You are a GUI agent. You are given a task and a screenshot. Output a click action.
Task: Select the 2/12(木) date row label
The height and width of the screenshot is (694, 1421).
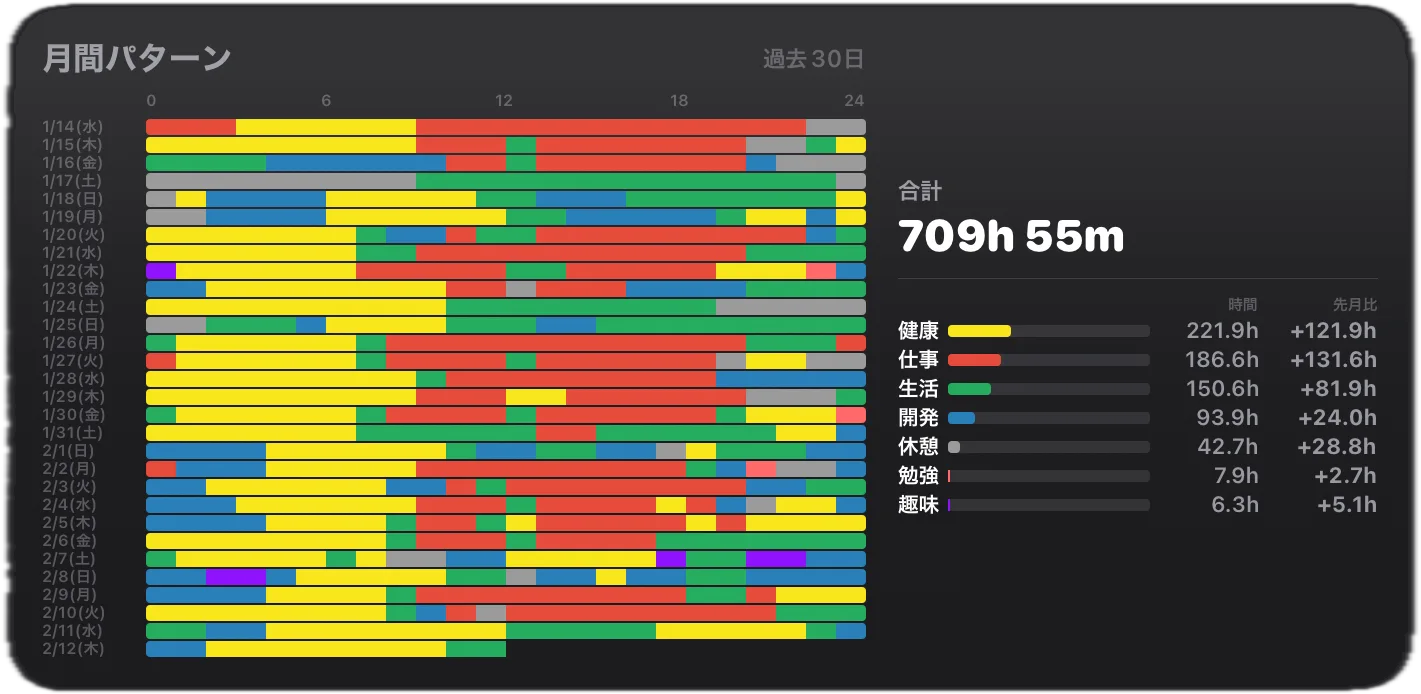pos(73,649)
